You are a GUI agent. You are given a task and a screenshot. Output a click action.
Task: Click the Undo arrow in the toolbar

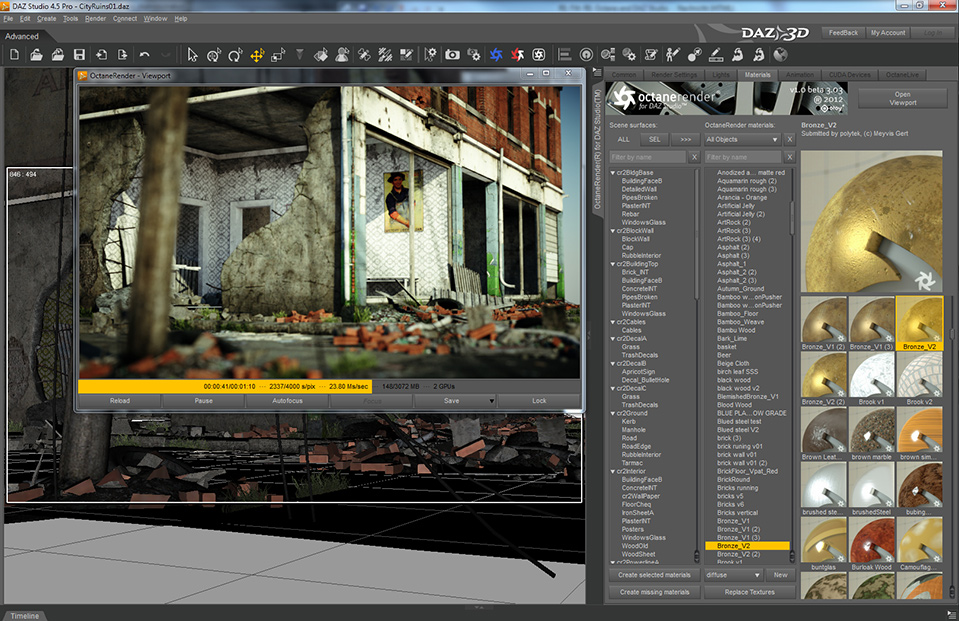(x=145, y=54)
